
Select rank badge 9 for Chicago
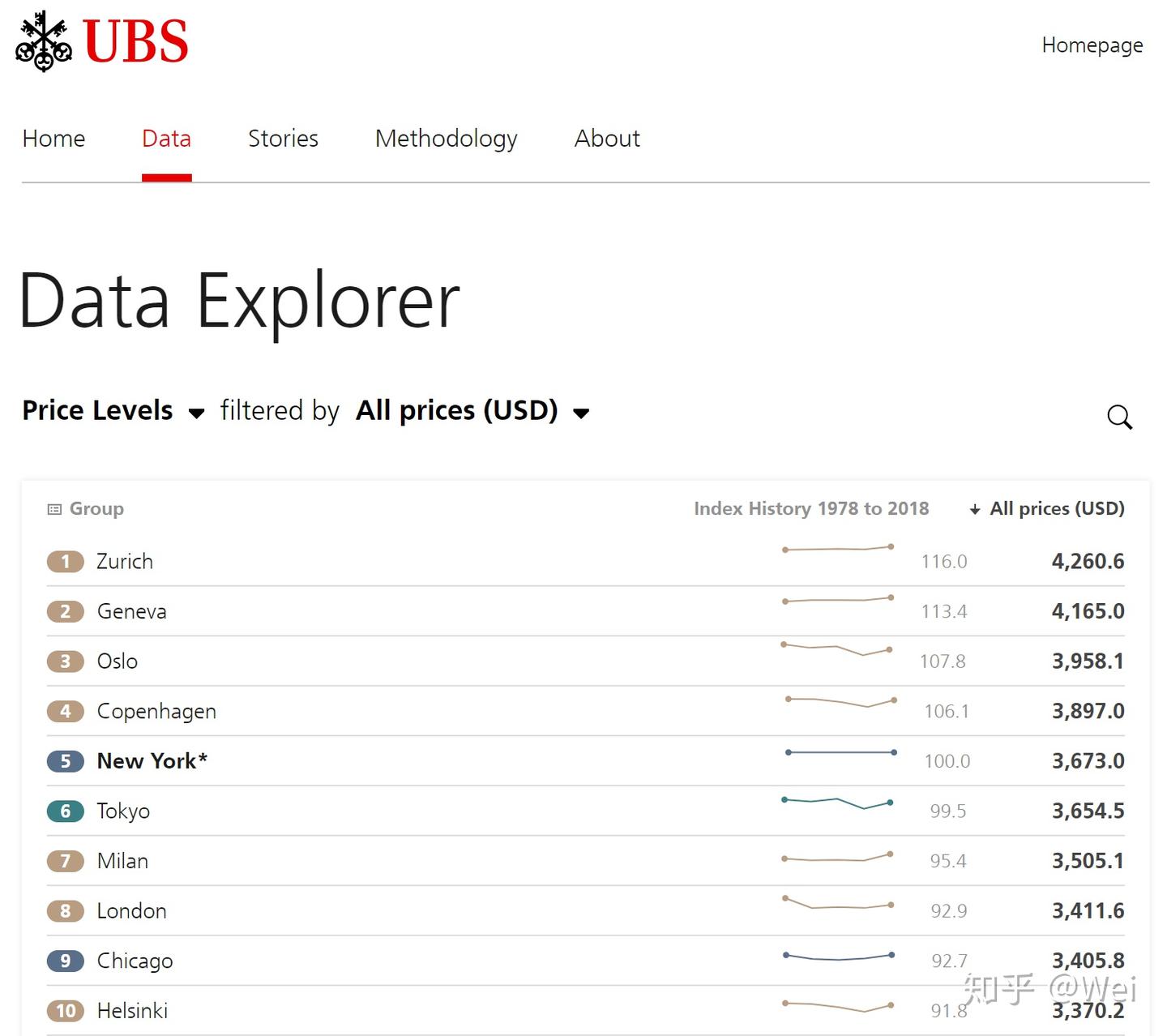[x=66, y=961]
